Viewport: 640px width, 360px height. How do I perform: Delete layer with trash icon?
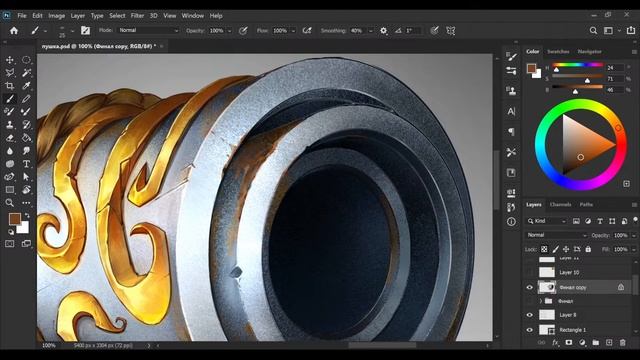(622, 342)
